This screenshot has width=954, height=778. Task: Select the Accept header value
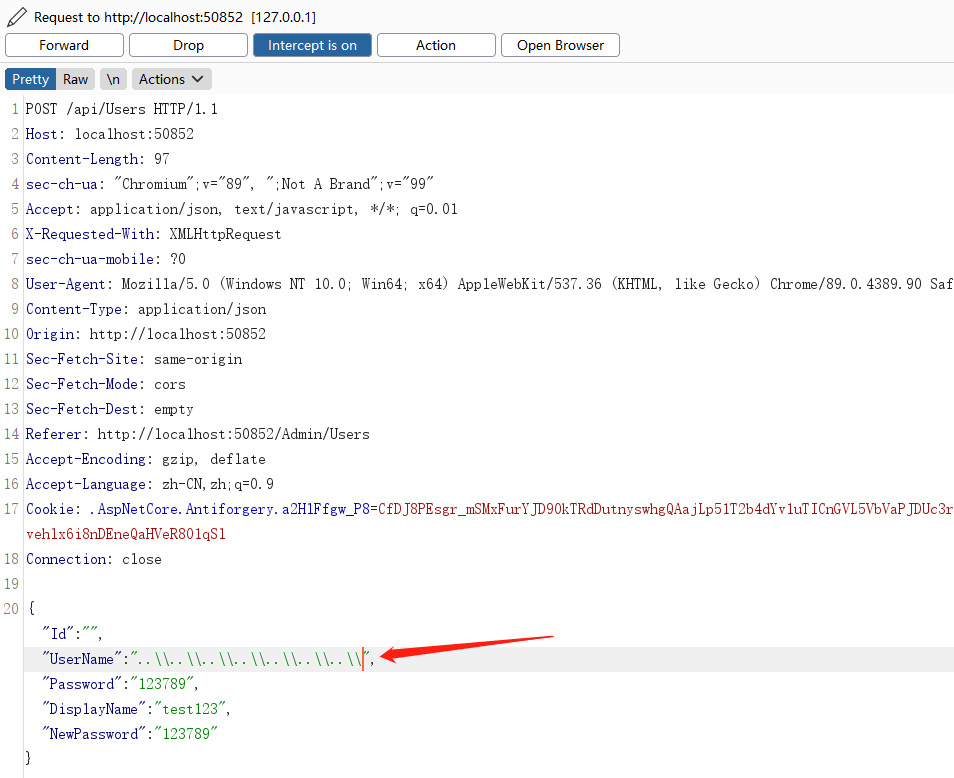(274, 209)
